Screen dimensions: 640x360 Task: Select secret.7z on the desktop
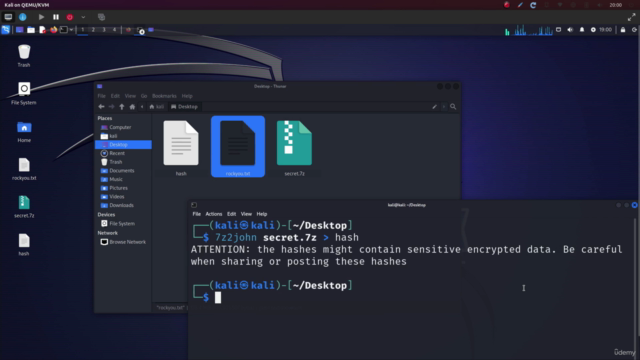click(24, 207)
